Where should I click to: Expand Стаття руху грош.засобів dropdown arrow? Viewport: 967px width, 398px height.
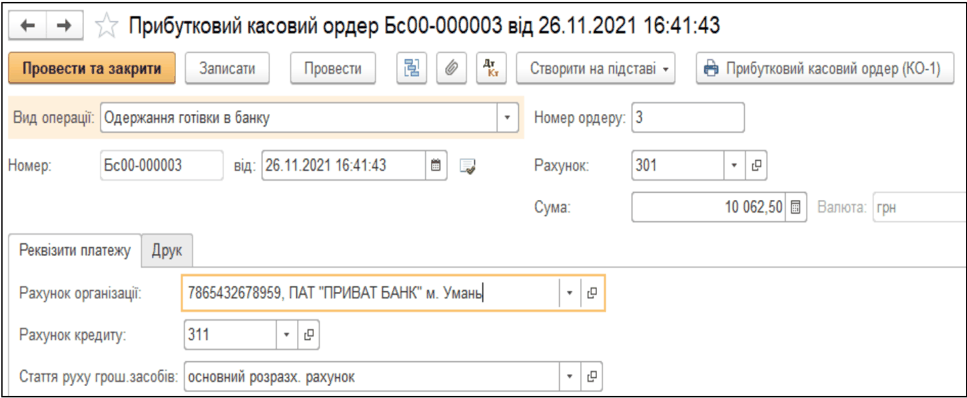pyautogui.click(x=570, y=376)
